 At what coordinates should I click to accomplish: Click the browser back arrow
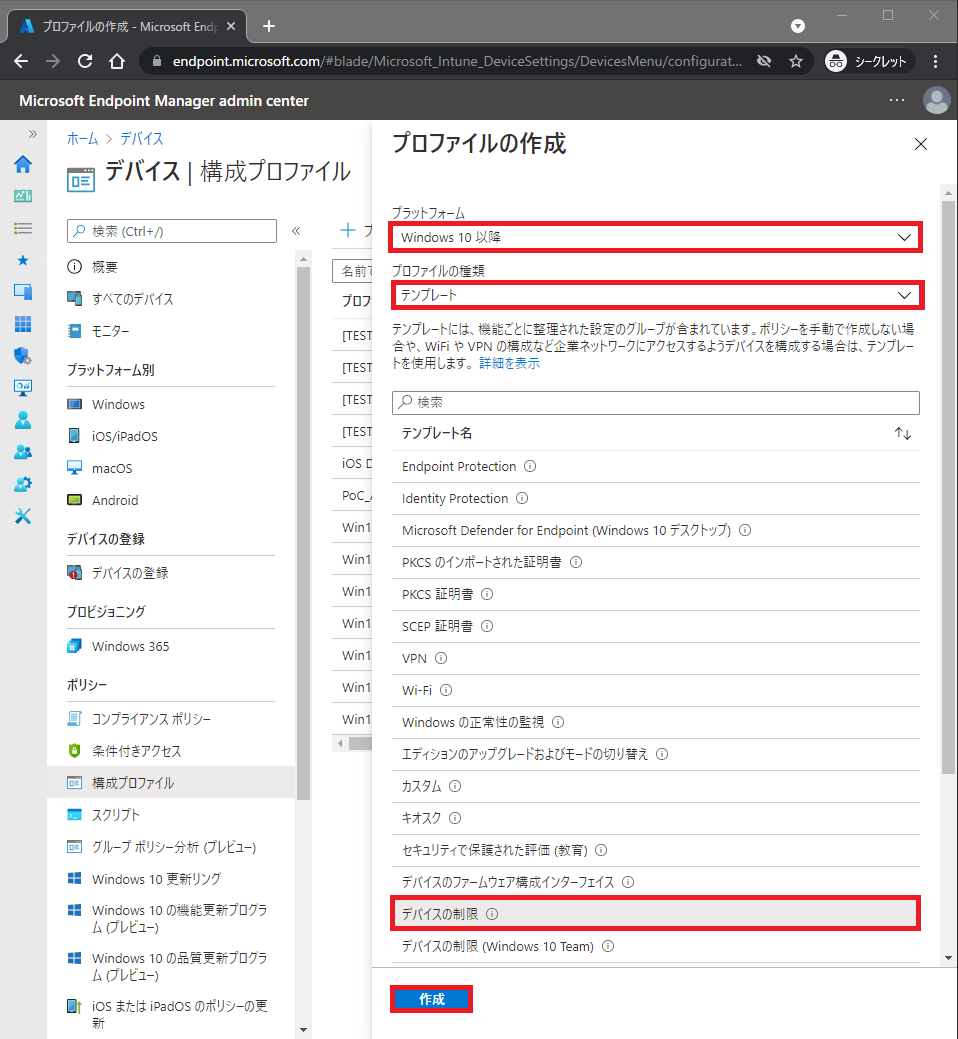(x=21, y=62)
